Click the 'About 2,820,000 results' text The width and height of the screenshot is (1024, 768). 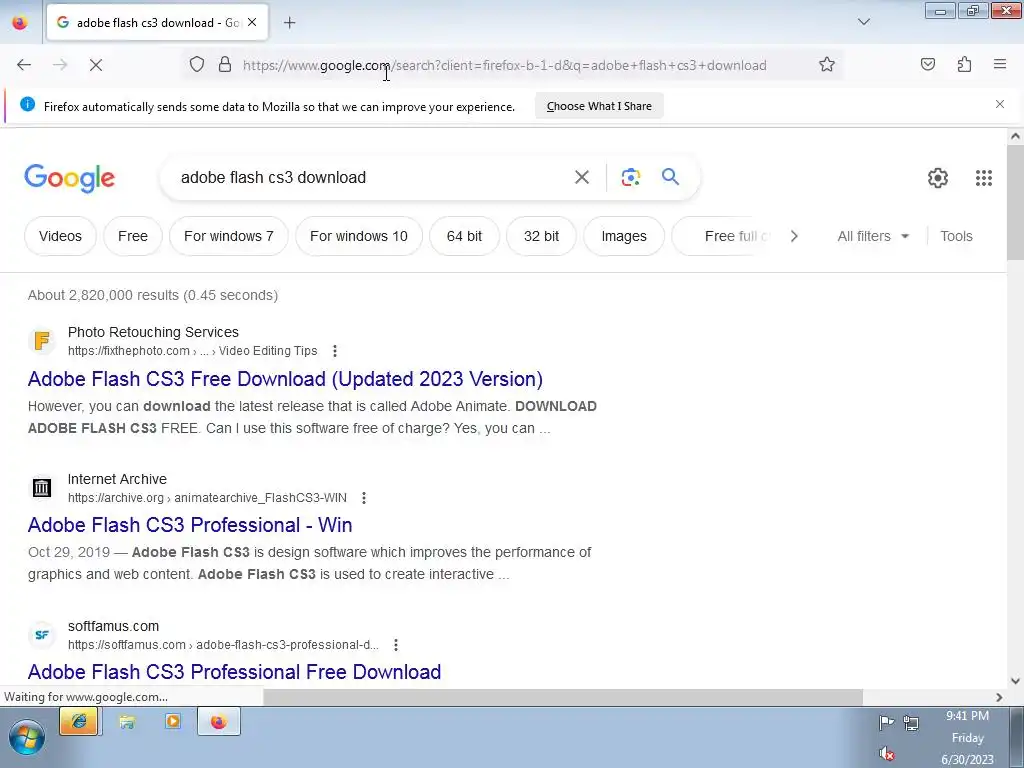click(153, 295)
